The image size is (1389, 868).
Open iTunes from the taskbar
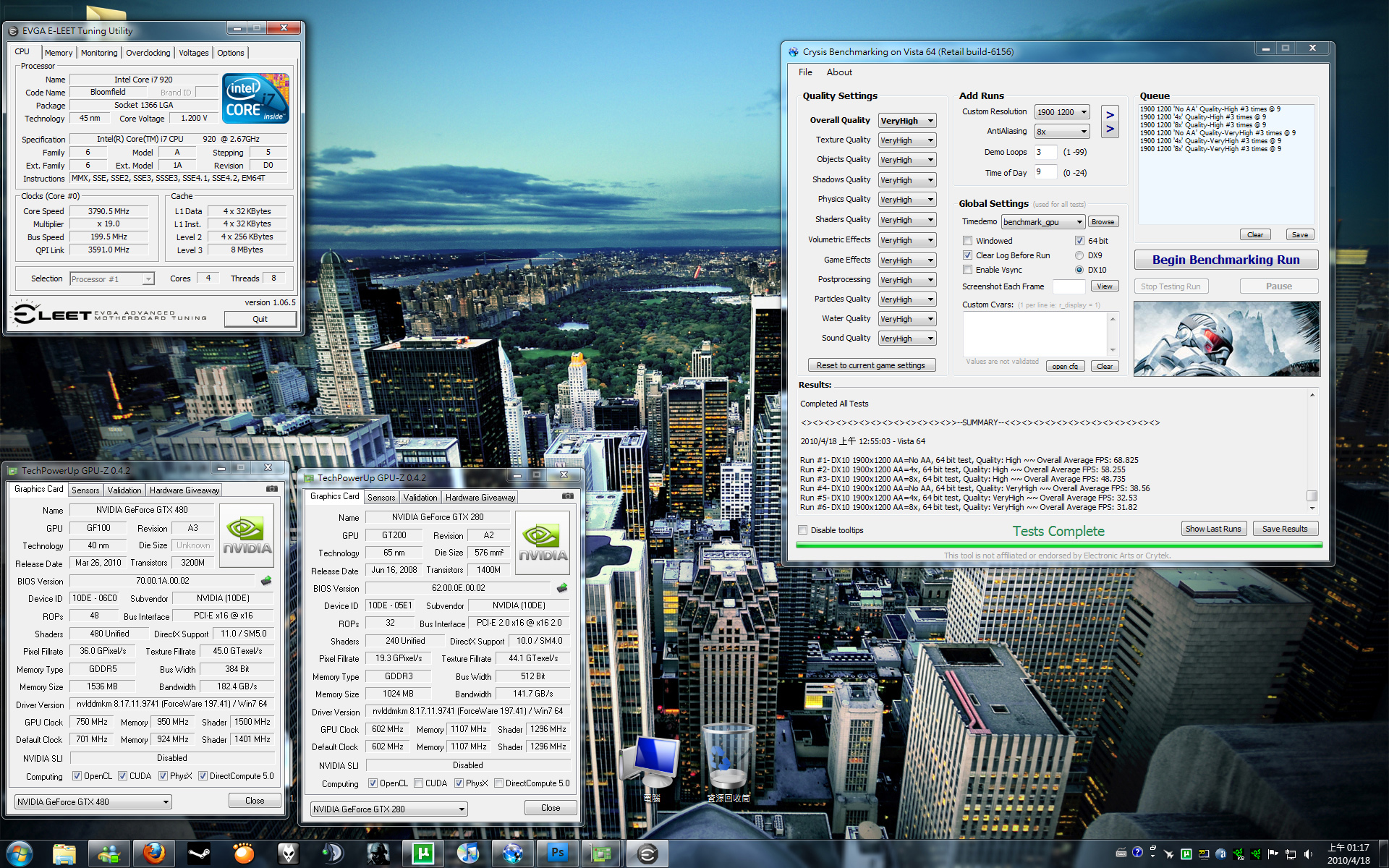(468, 854)
